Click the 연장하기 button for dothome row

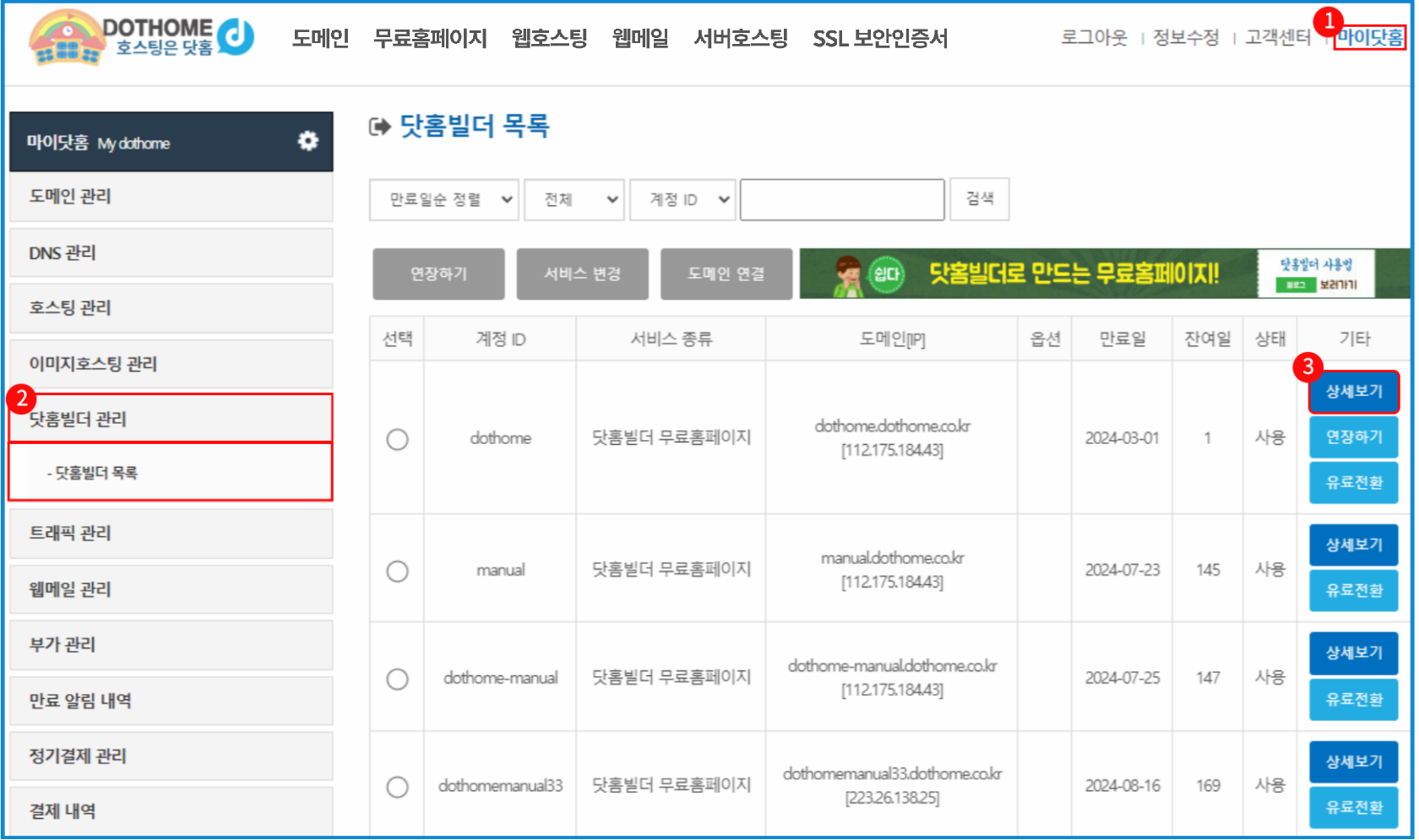[x=1353, y=437]
